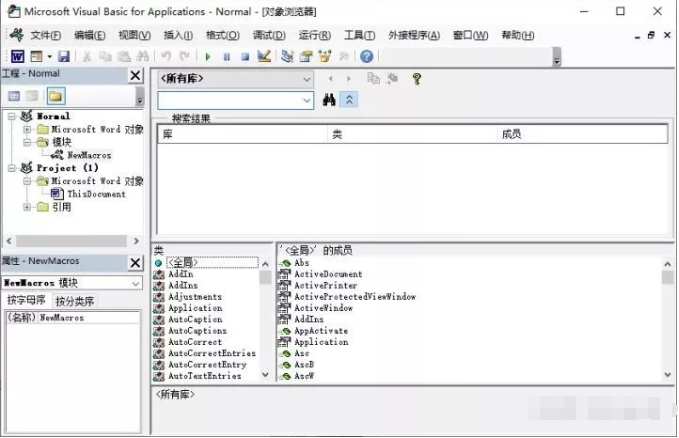Click the 成员 column header in search results
Viewport: 679px width, 438px height.
582,134
